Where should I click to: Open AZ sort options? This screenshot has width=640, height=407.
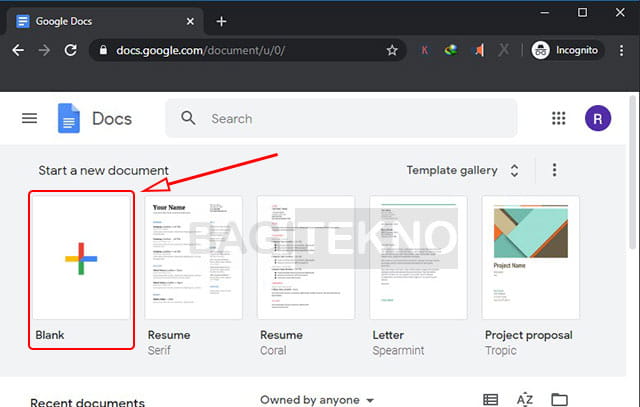(x=525, y=400)
